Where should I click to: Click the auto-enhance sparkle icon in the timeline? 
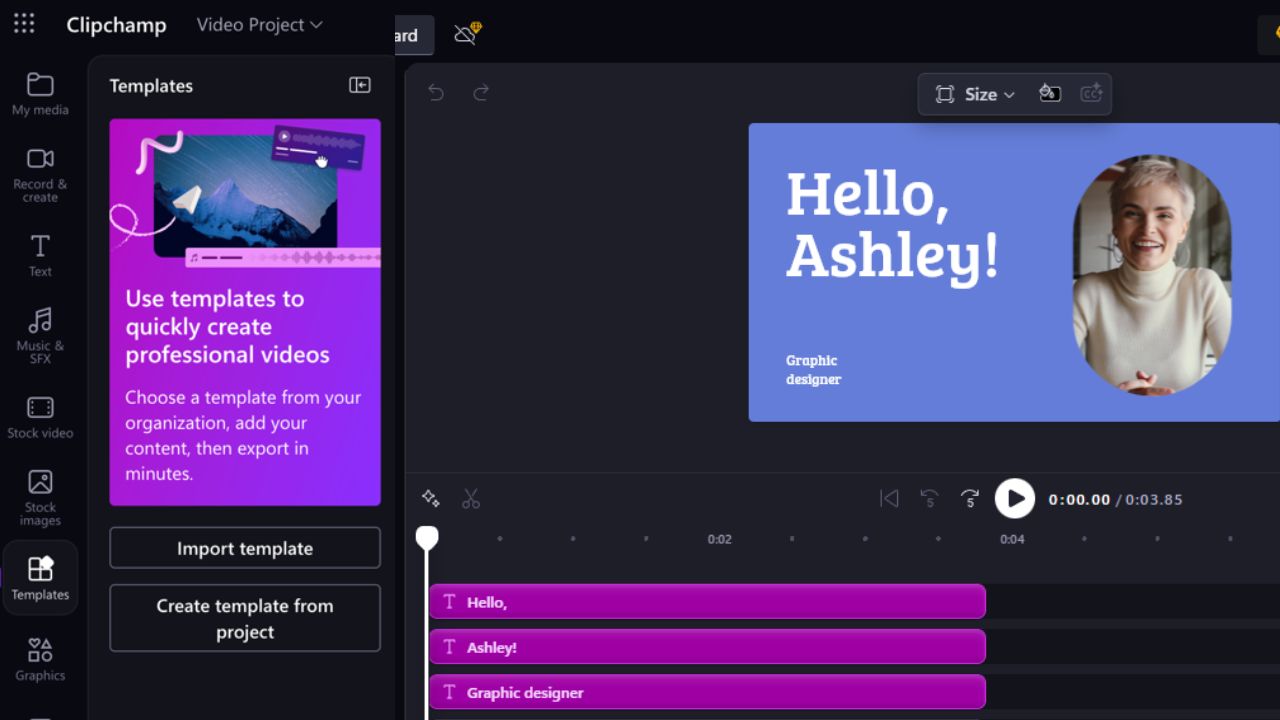pyautogui.click(x=430, y=497)
